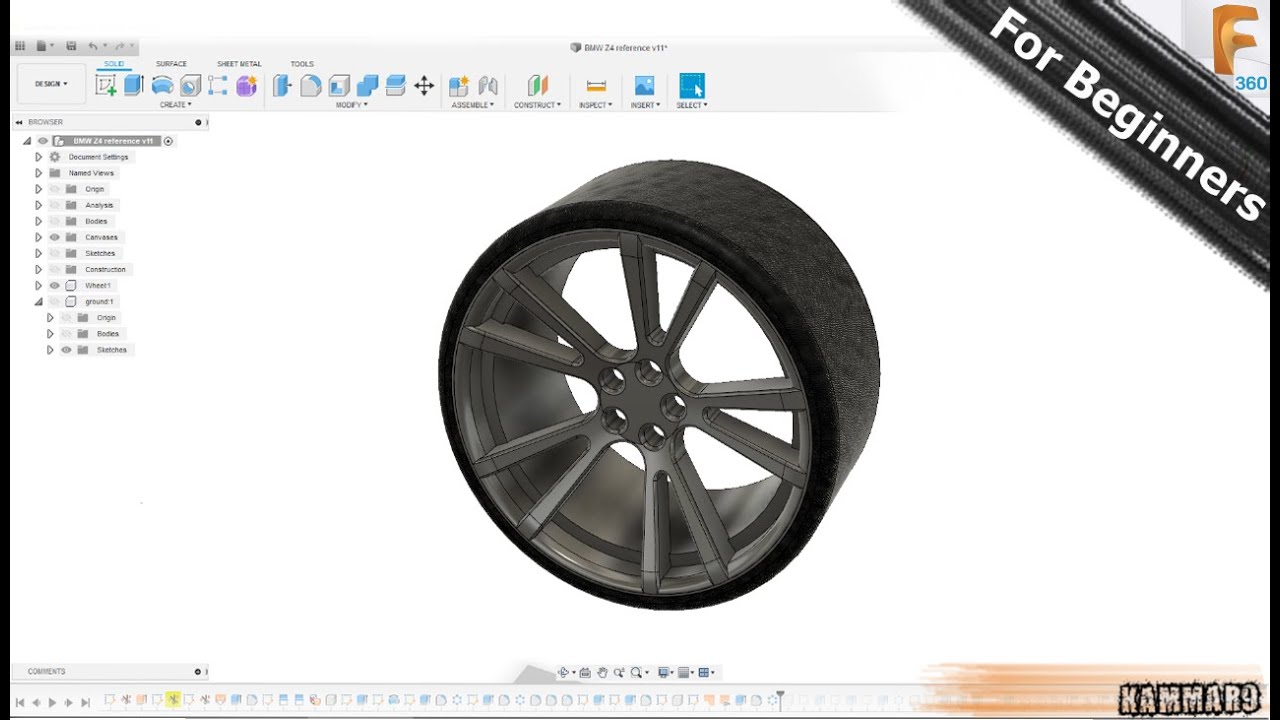Image resolution: width=1280 pixels, height=720 pixels.
Task: Open the ASSEMBLE dropdown menu
Action: coord(472,104)
